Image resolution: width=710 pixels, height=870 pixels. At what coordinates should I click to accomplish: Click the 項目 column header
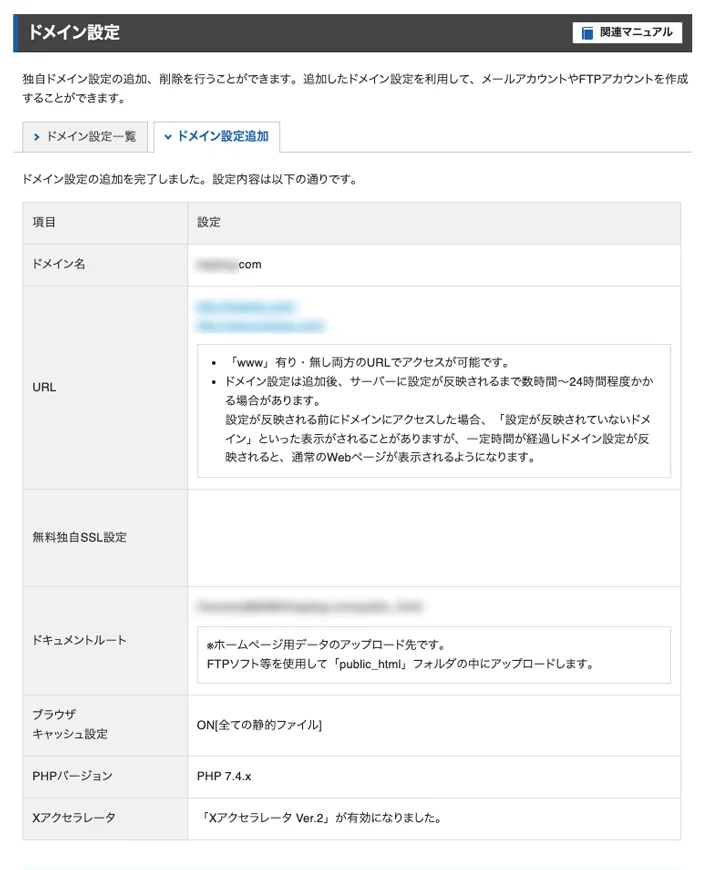coord(44,222)
